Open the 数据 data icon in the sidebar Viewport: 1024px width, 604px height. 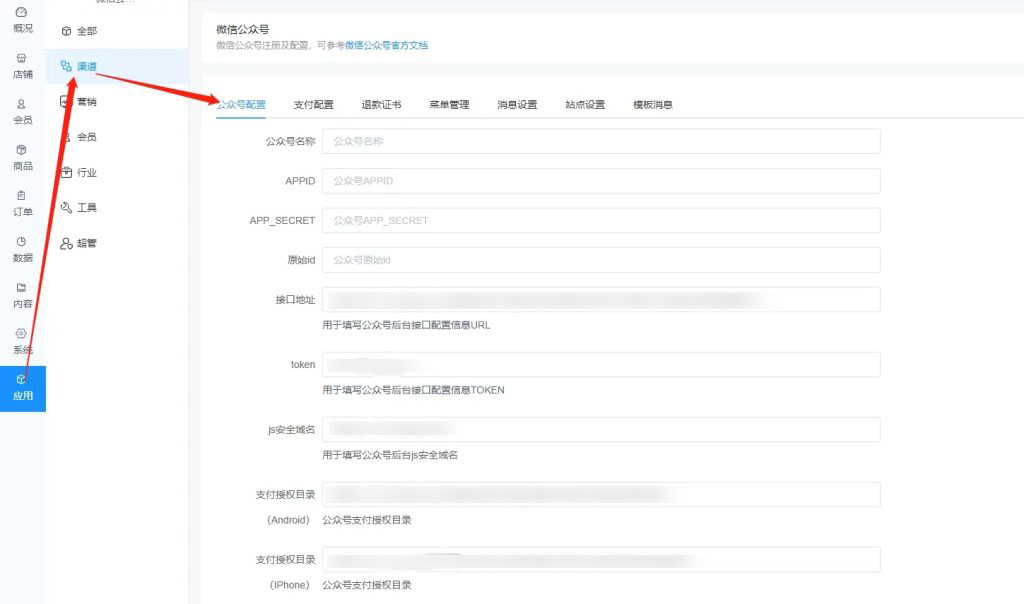(x=22, y=242)
